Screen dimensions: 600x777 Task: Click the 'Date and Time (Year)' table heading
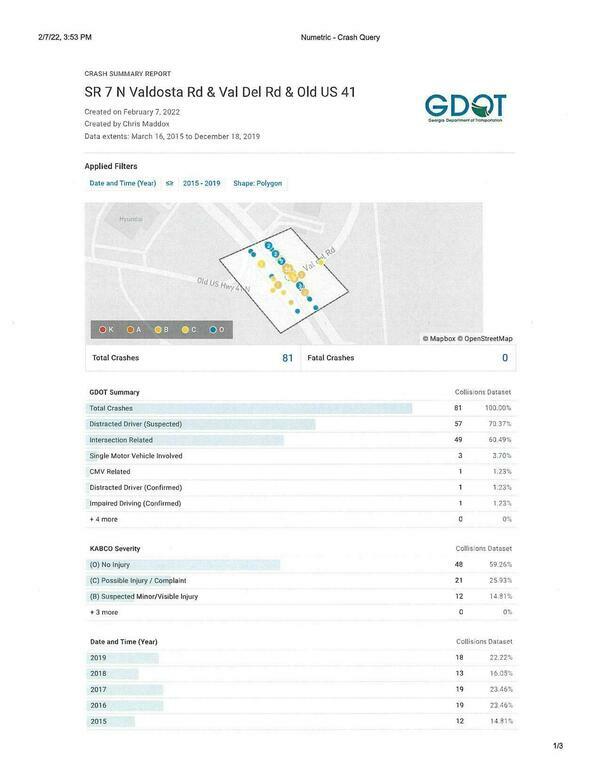pyautogui.click(x=124, y=642)
